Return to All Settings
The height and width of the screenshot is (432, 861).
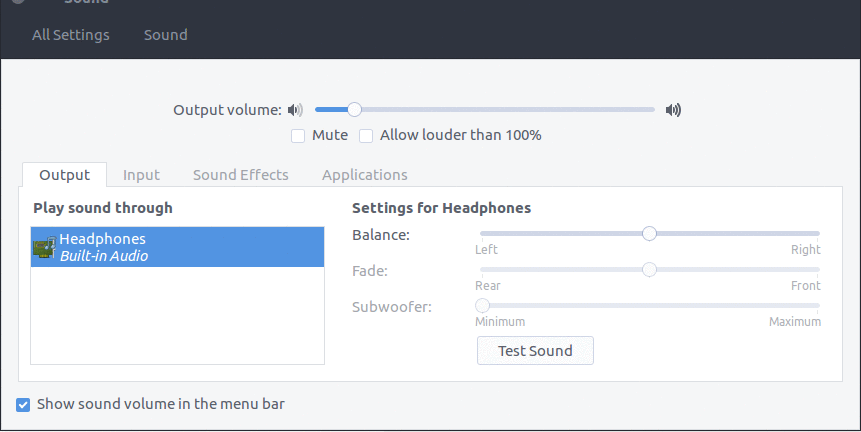[71, 35]
